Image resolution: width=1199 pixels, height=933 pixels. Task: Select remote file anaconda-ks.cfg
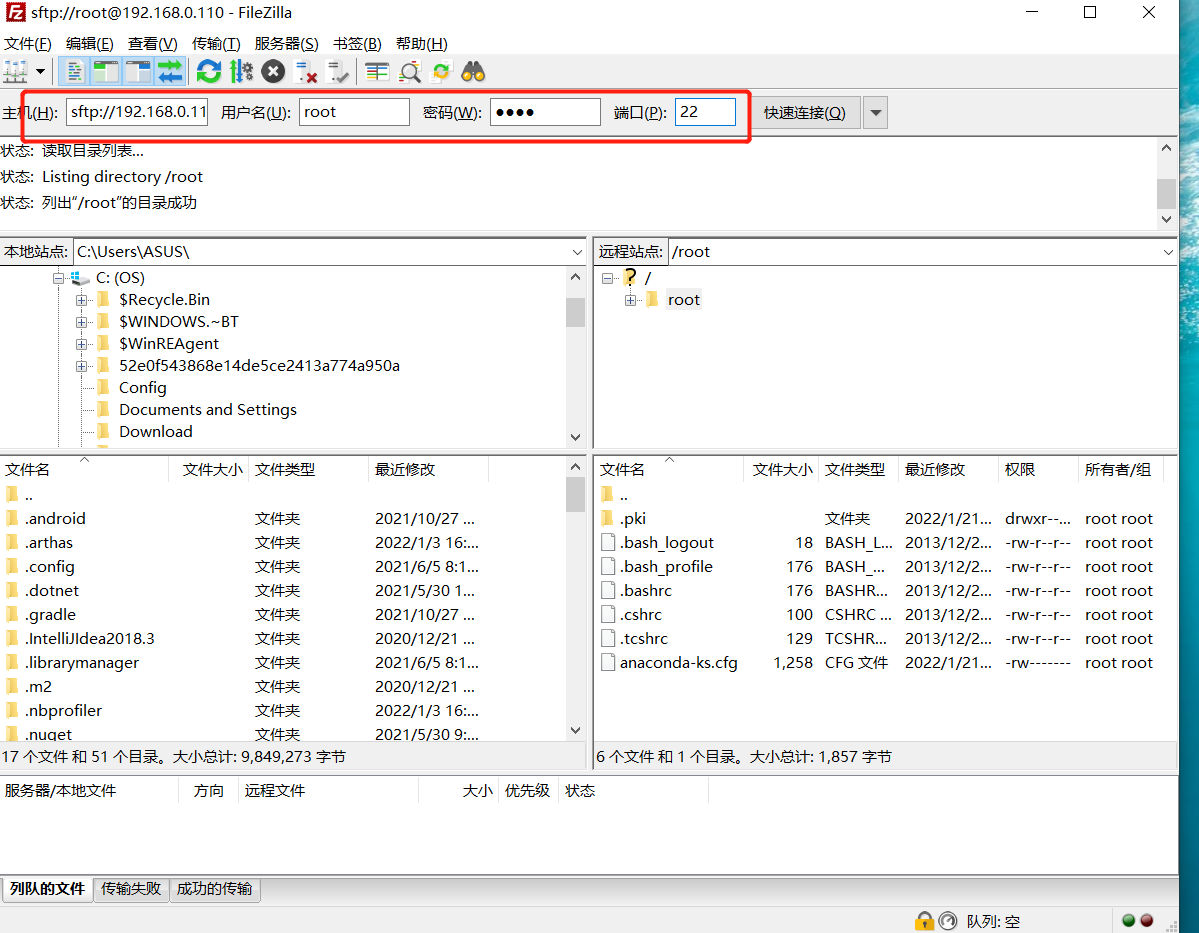(x=678, y=663)
